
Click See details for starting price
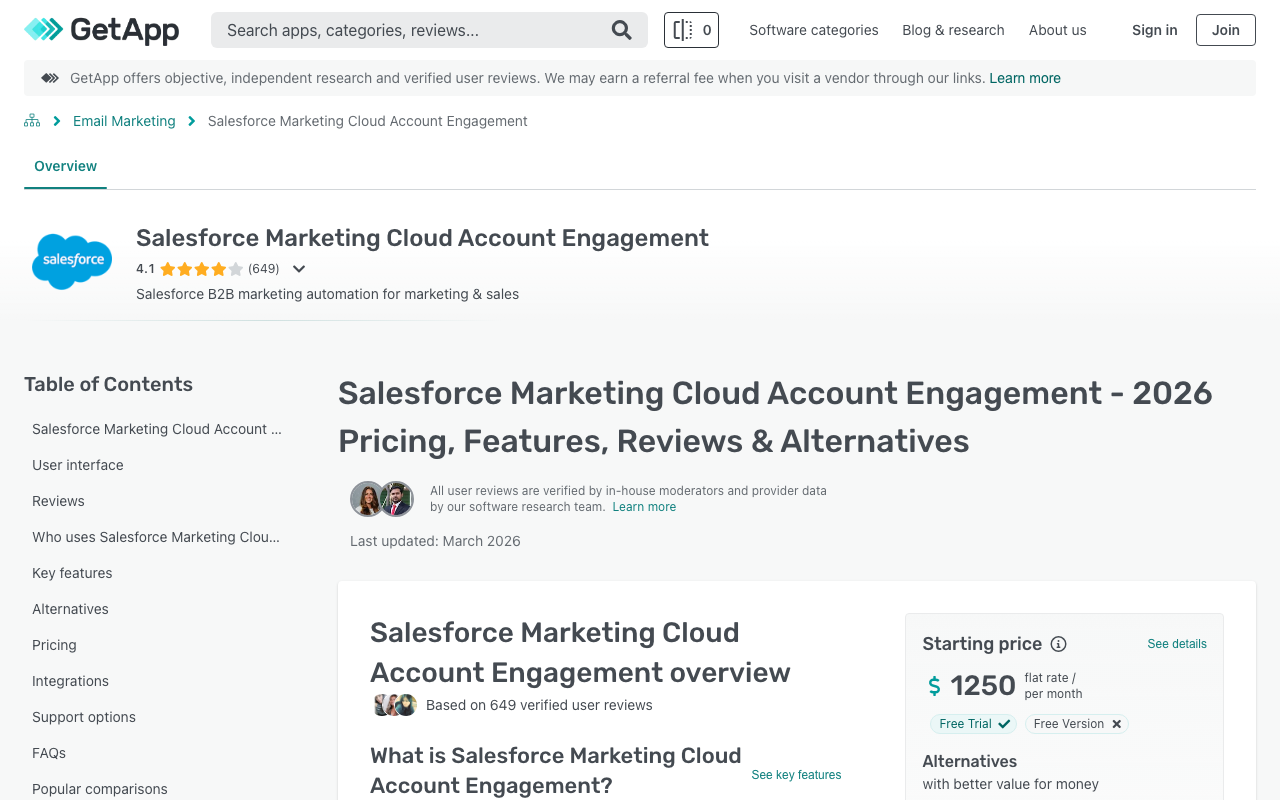[1177, 644]
